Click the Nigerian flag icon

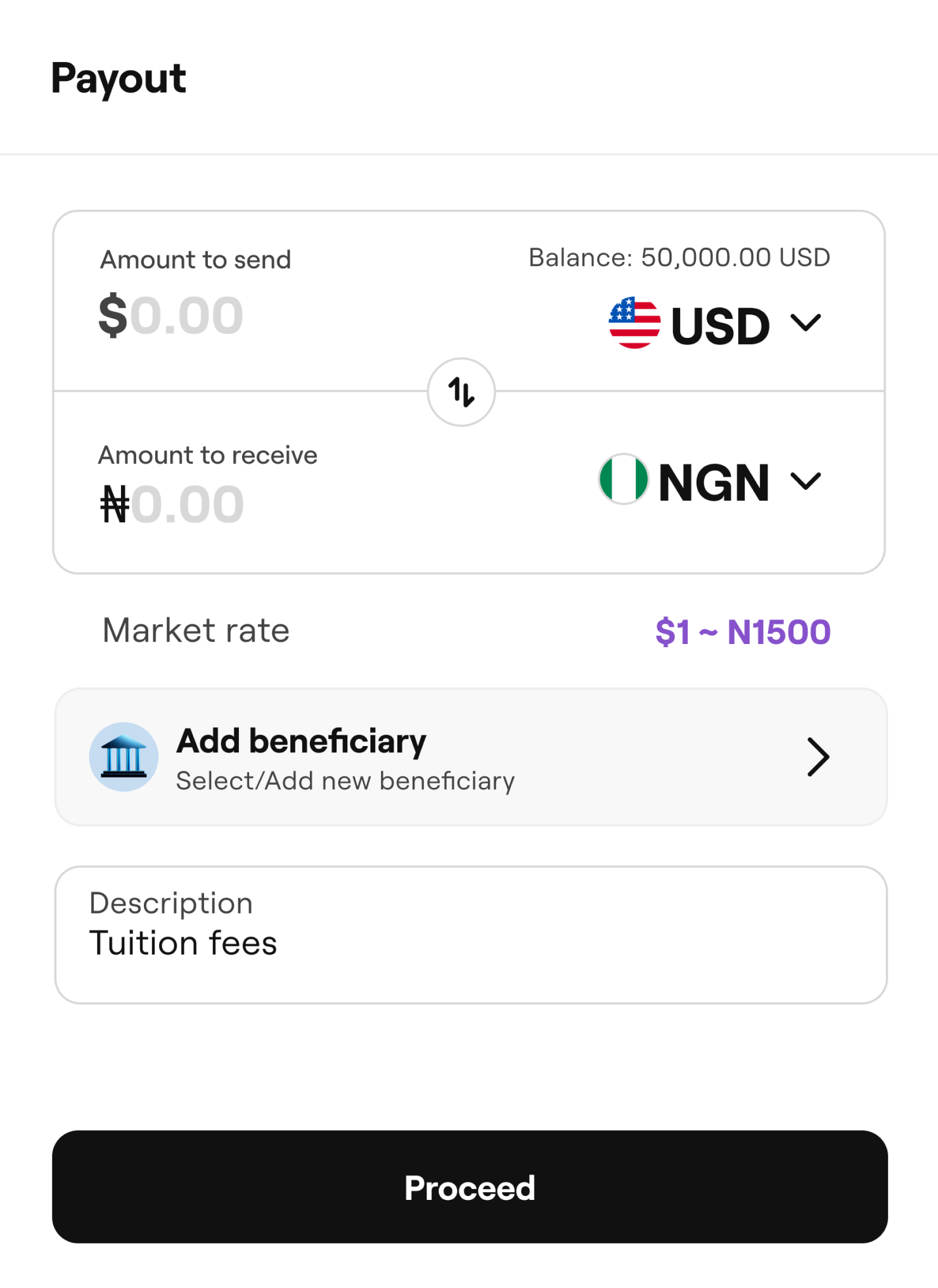pos(624,479)
